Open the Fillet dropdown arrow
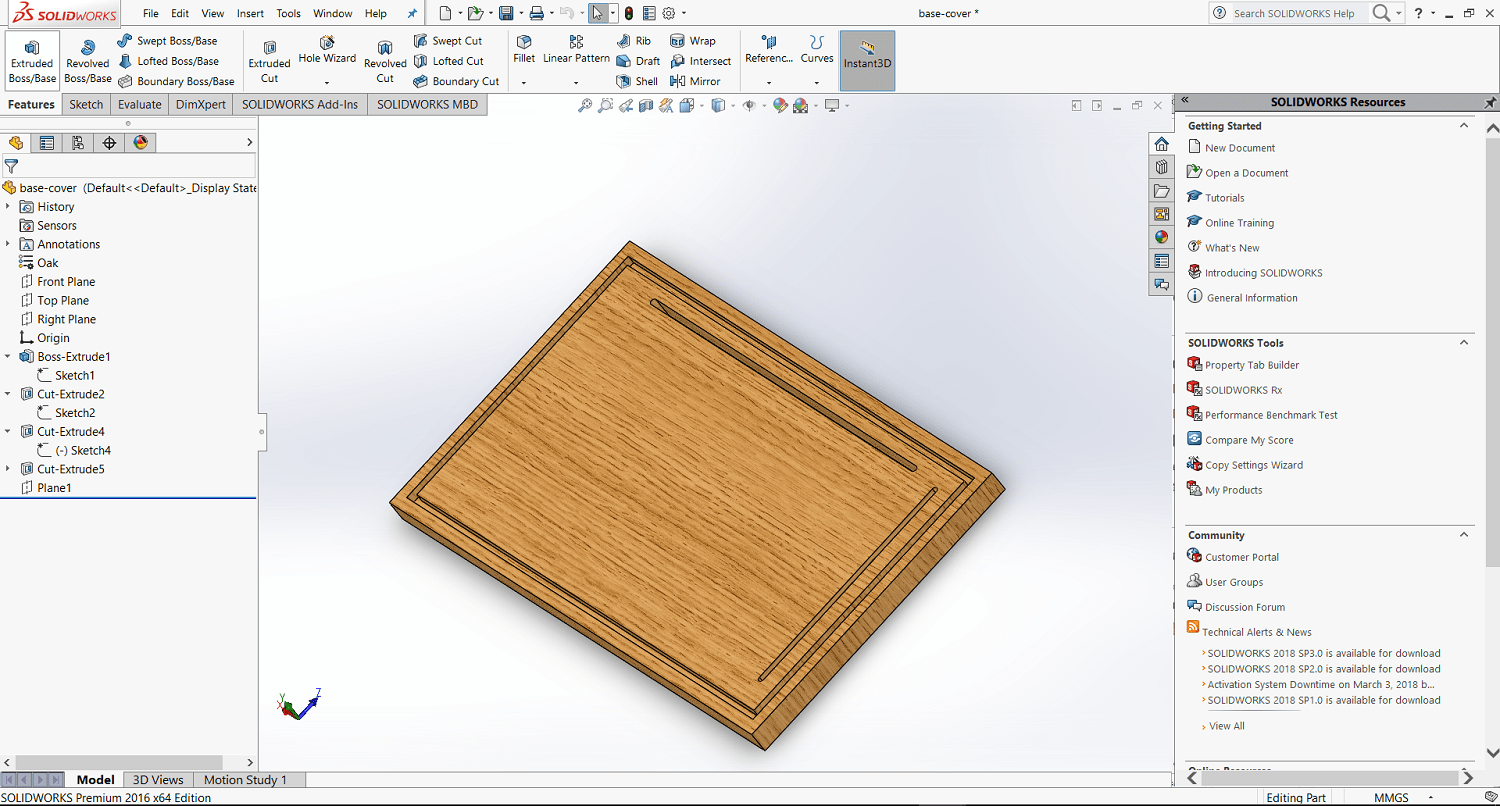This screenshot has height=806, width=1500. coord(524,83)
